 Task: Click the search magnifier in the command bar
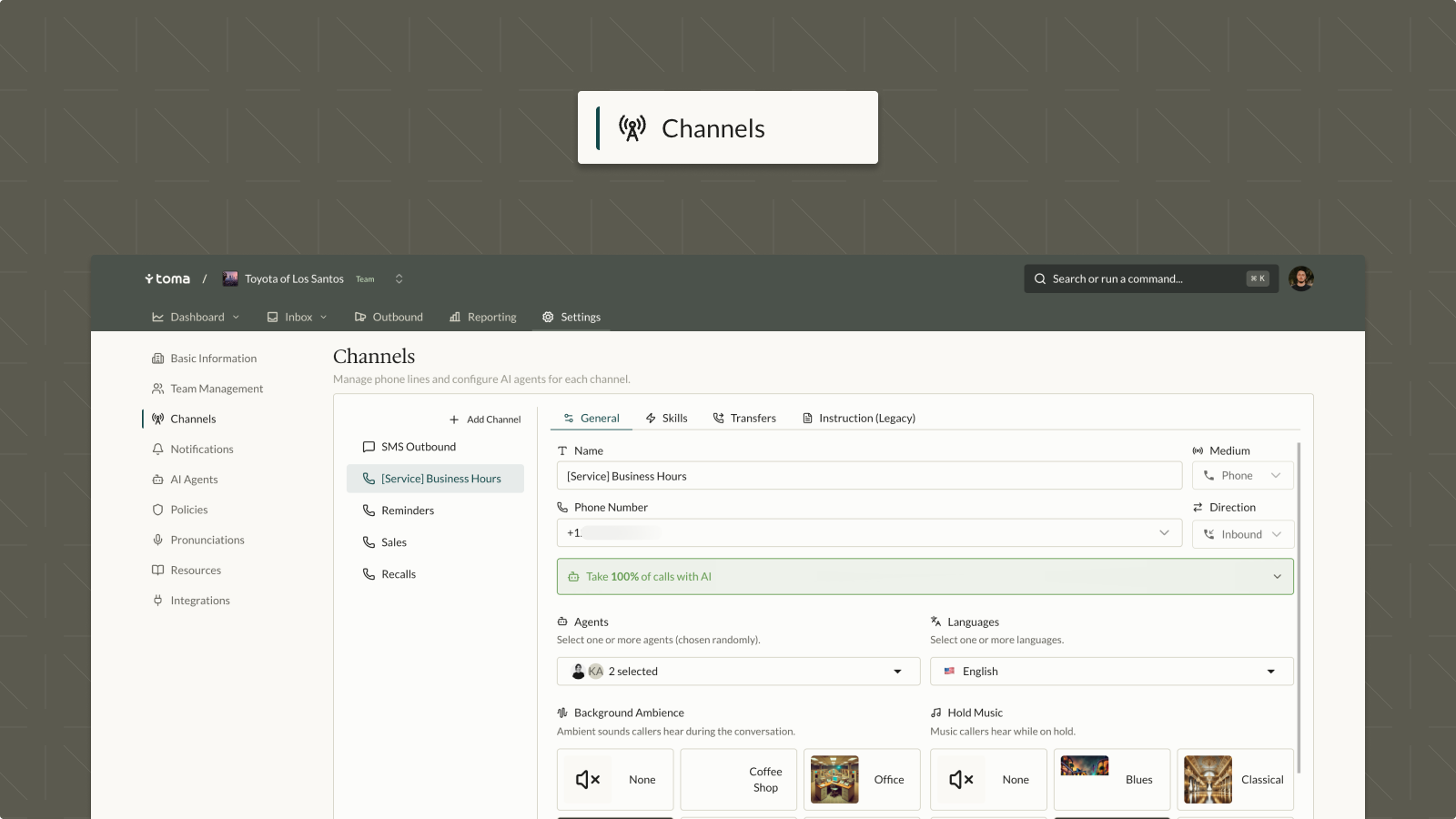tap(1038, 278)
